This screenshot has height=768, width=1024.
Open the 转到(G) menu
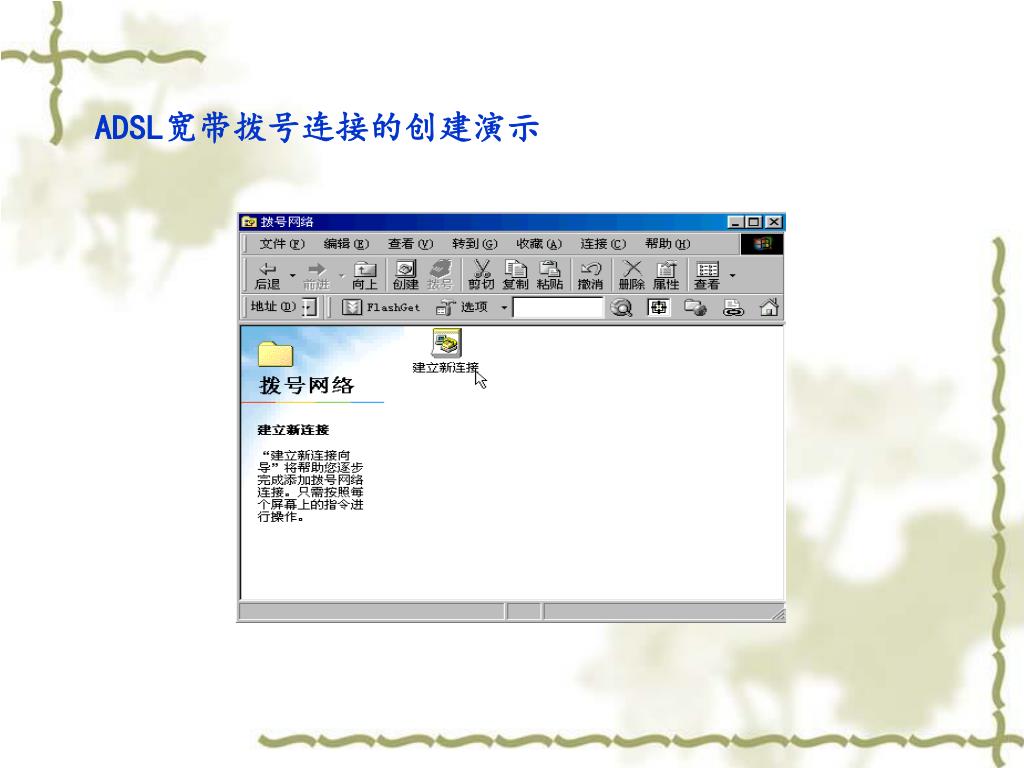click(x=474, y=244)
